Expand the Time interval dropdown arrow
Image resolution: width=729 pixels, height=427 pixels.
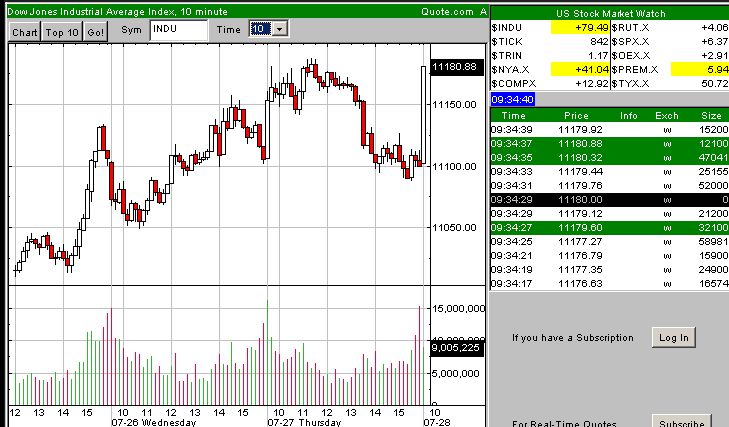(279, 29)
